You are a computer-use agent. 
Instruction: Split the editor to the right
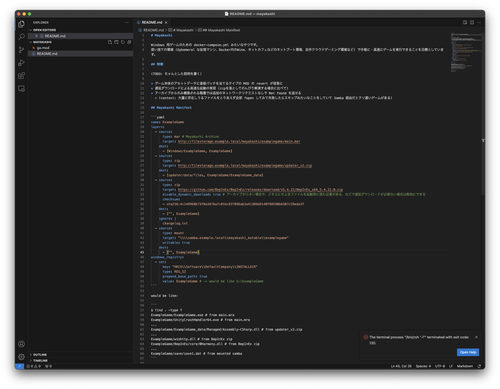(x=472, y=22)
